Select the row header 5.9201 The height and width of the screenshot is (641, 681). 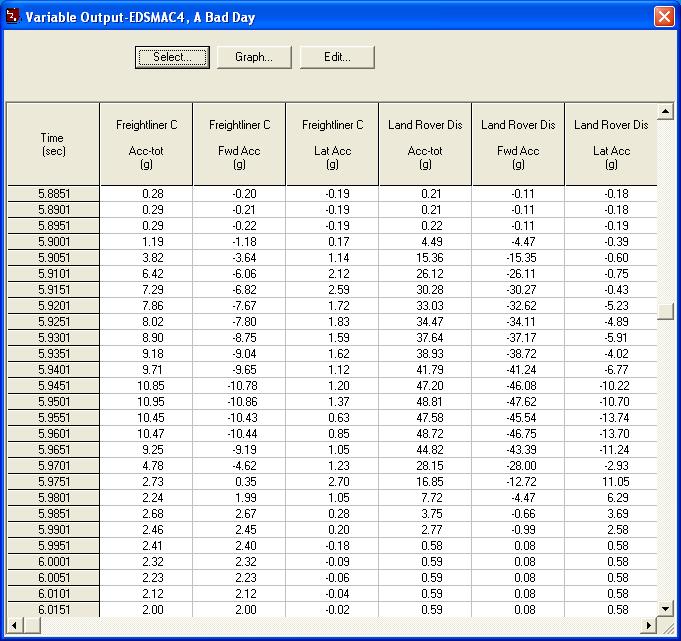53,306
